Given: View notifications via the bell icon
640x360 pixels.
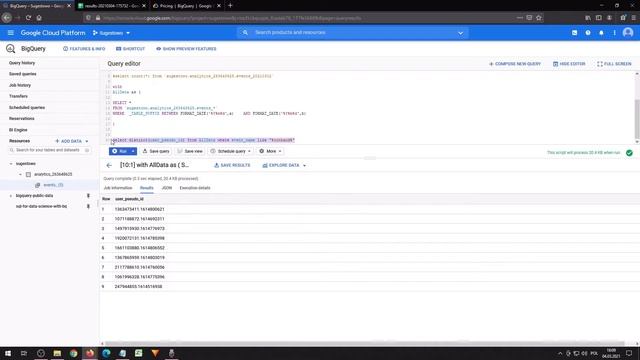Looking at the screenshot, I should pyautogui.click(x=601, y=33).
